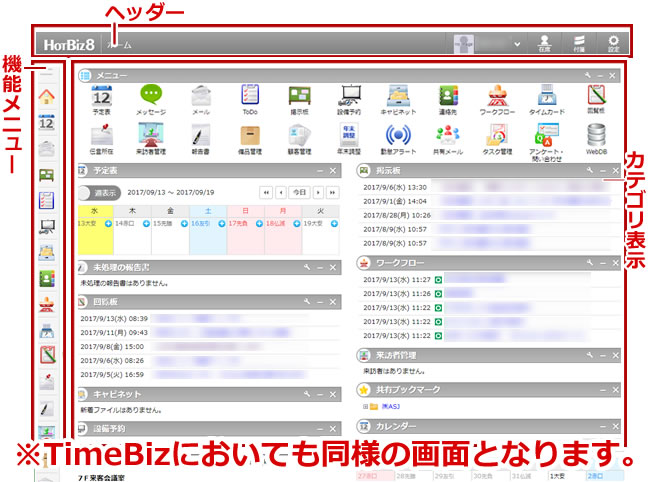Collapse the 予定表 panel with its minimize button
This screenshot has width=648, height=482.
tap(320, 171)
